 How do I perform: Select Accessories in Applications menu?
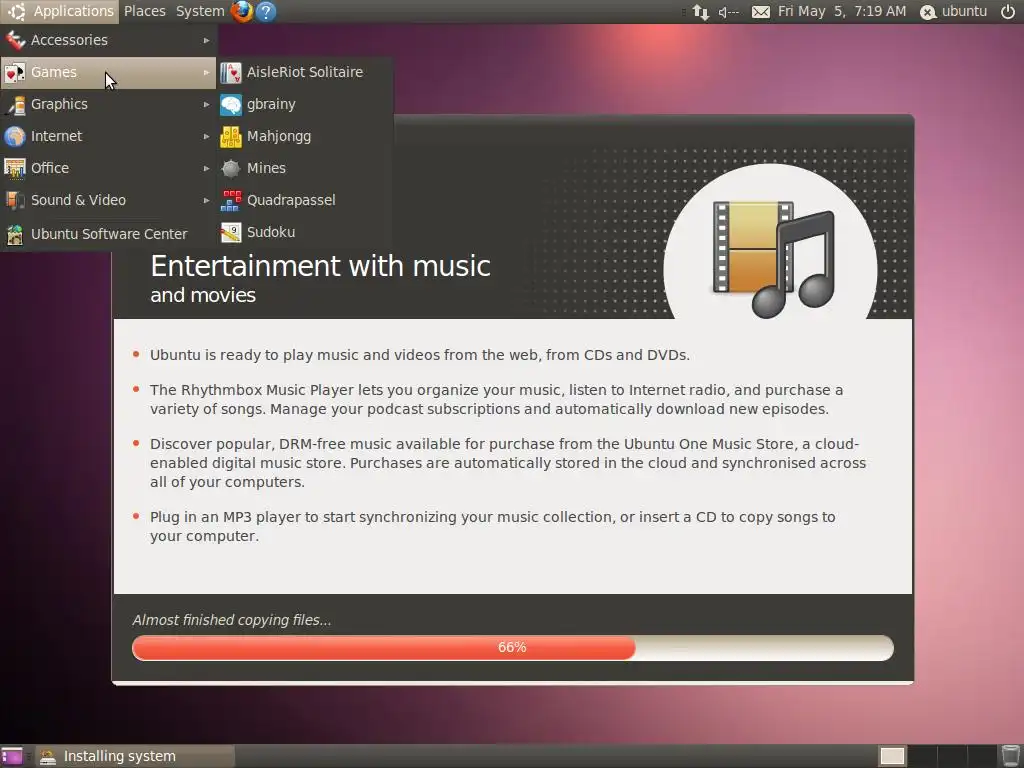(x=108, y=40)
